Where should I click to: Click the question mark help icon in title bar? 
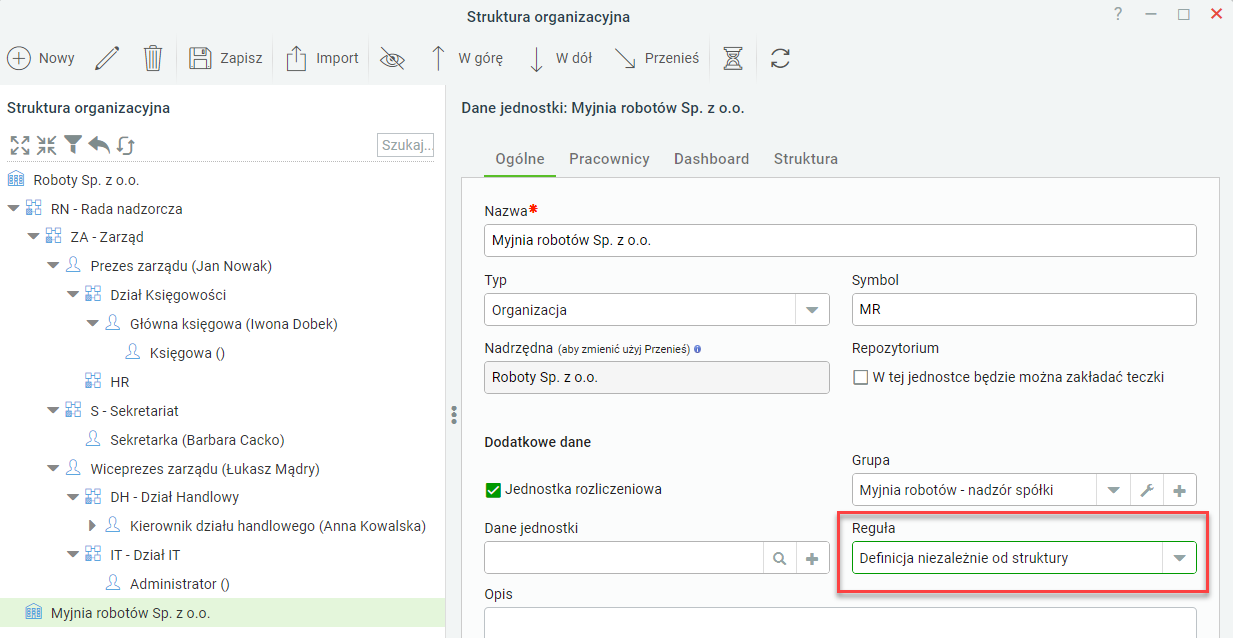click(1118, 14)
